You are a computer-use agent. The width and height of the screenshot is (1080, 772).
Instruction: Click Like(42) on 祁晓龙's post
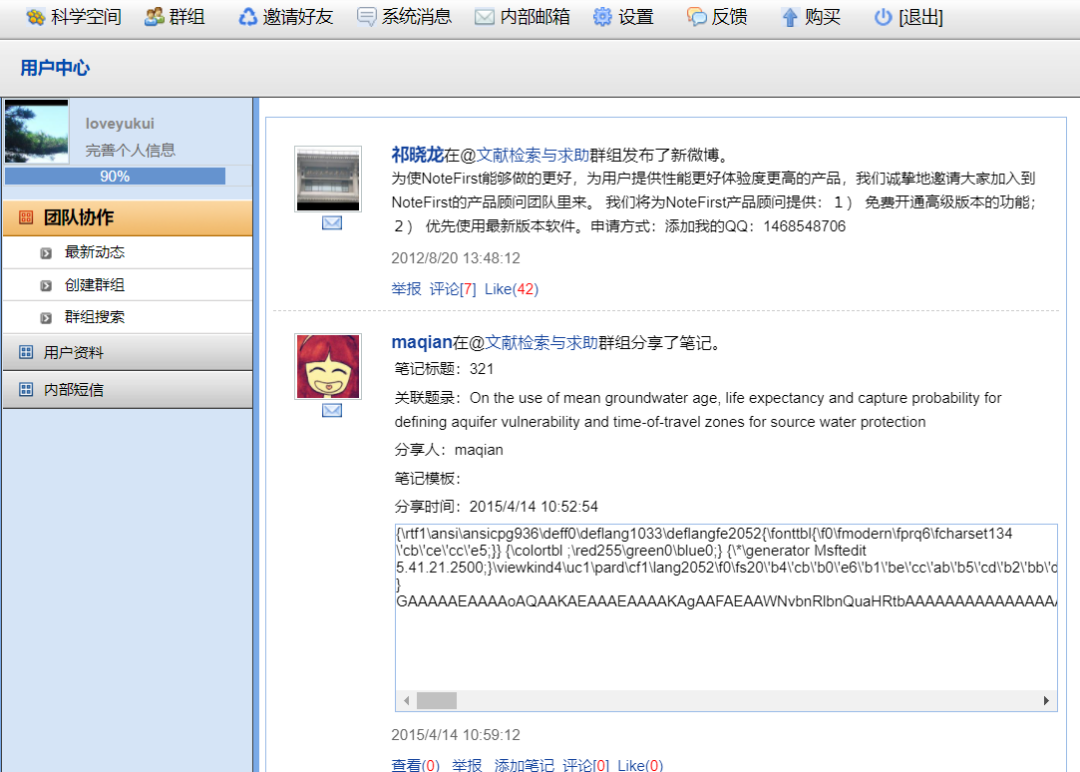[512, 289]
